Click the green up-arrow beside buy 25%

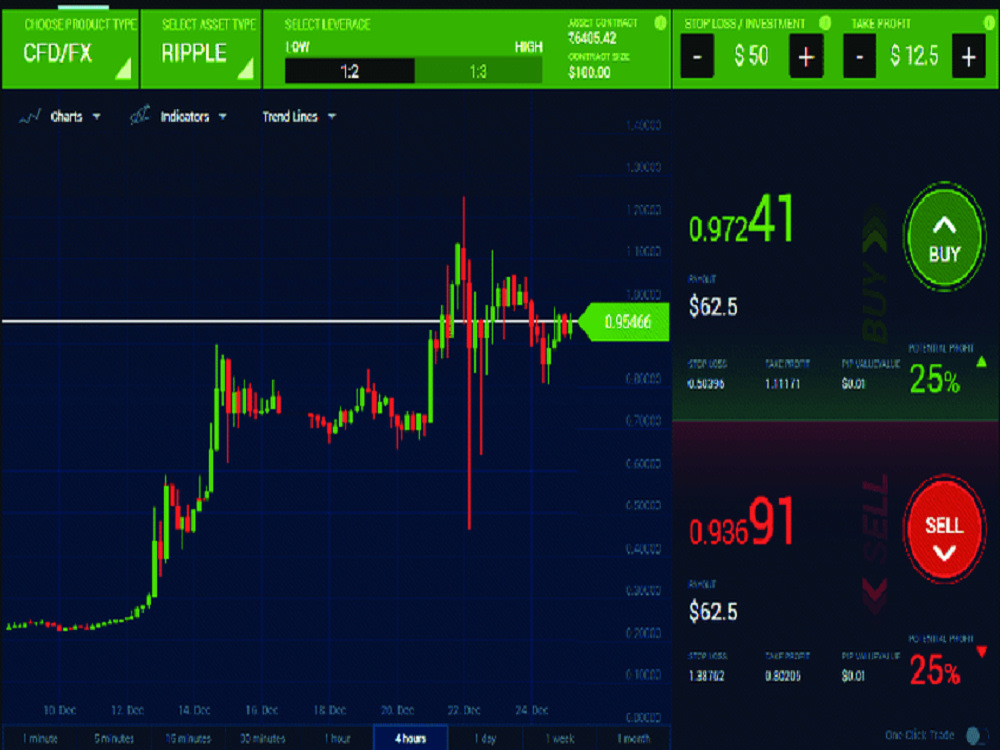[982, 362]
